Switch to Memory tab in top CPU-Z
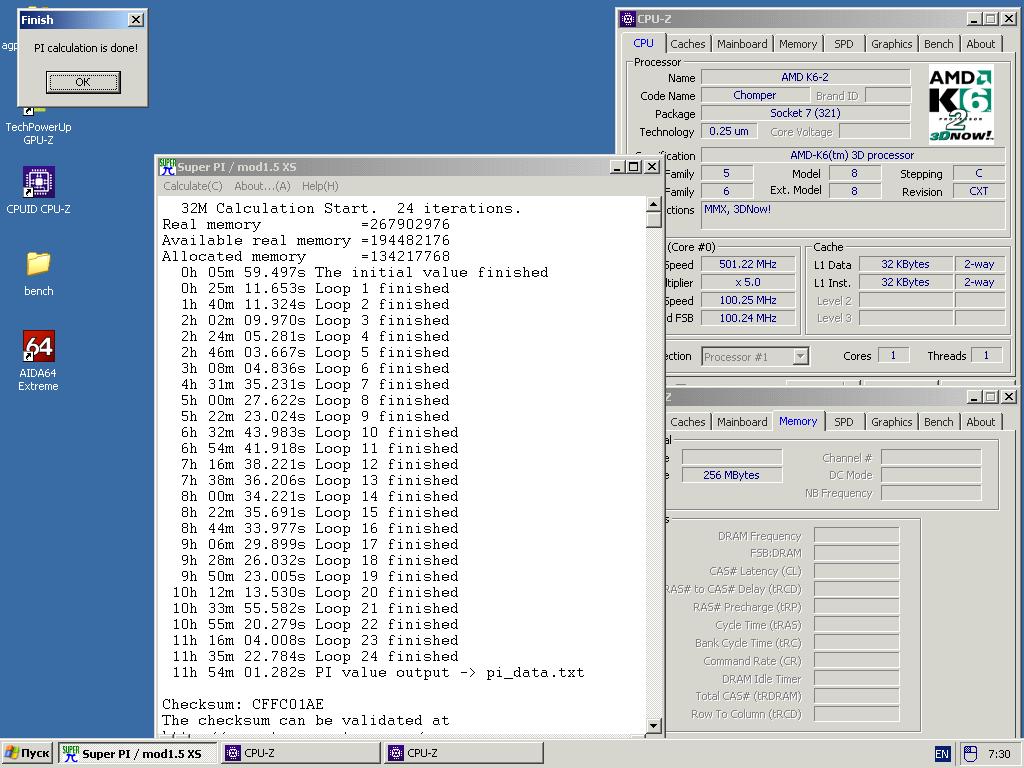The height and width of the screenshot is (768, 1024). point(797,44)
